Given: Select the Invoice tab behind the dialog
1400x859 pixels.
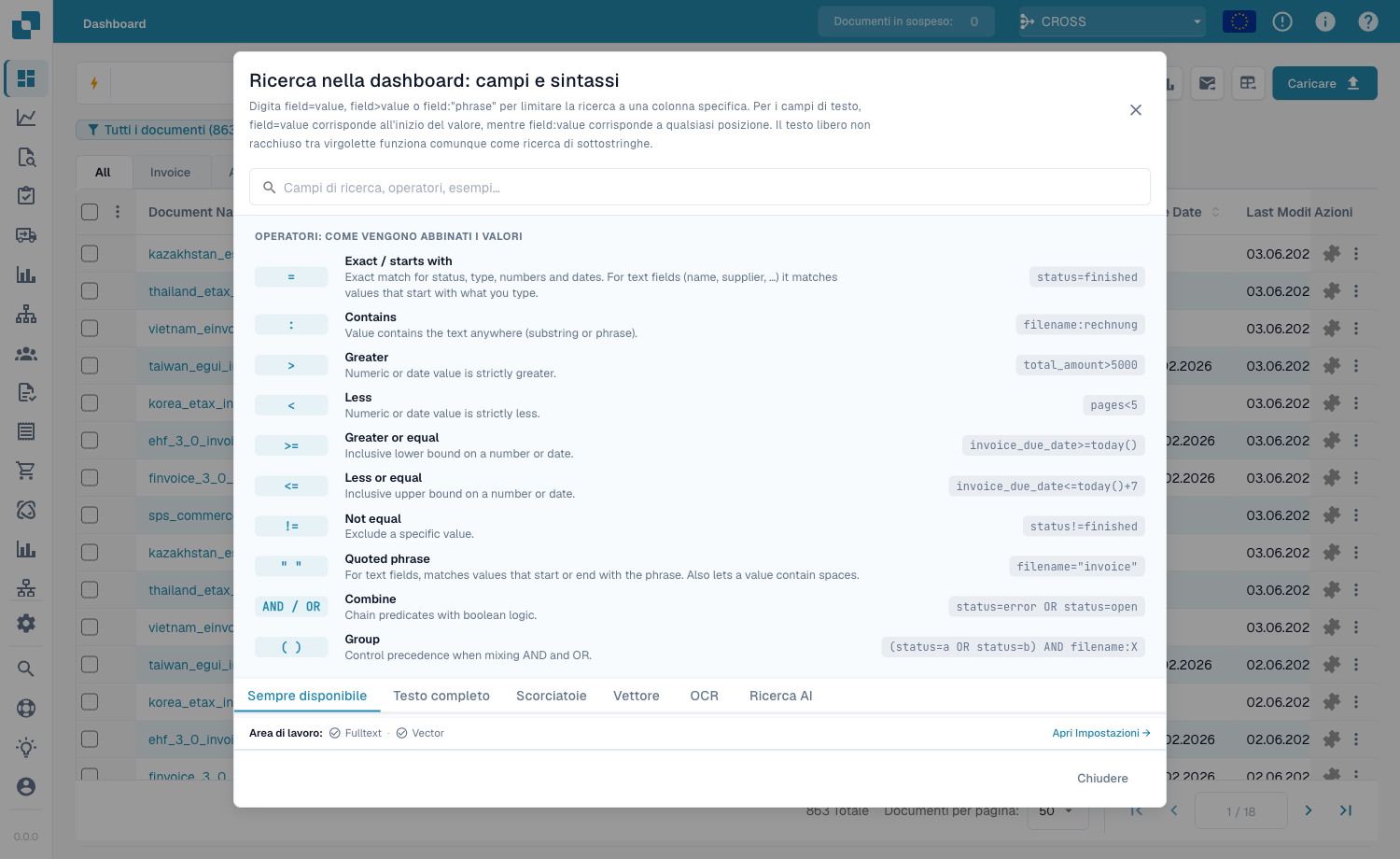Looking at the screenshot, I should (170, 172).
